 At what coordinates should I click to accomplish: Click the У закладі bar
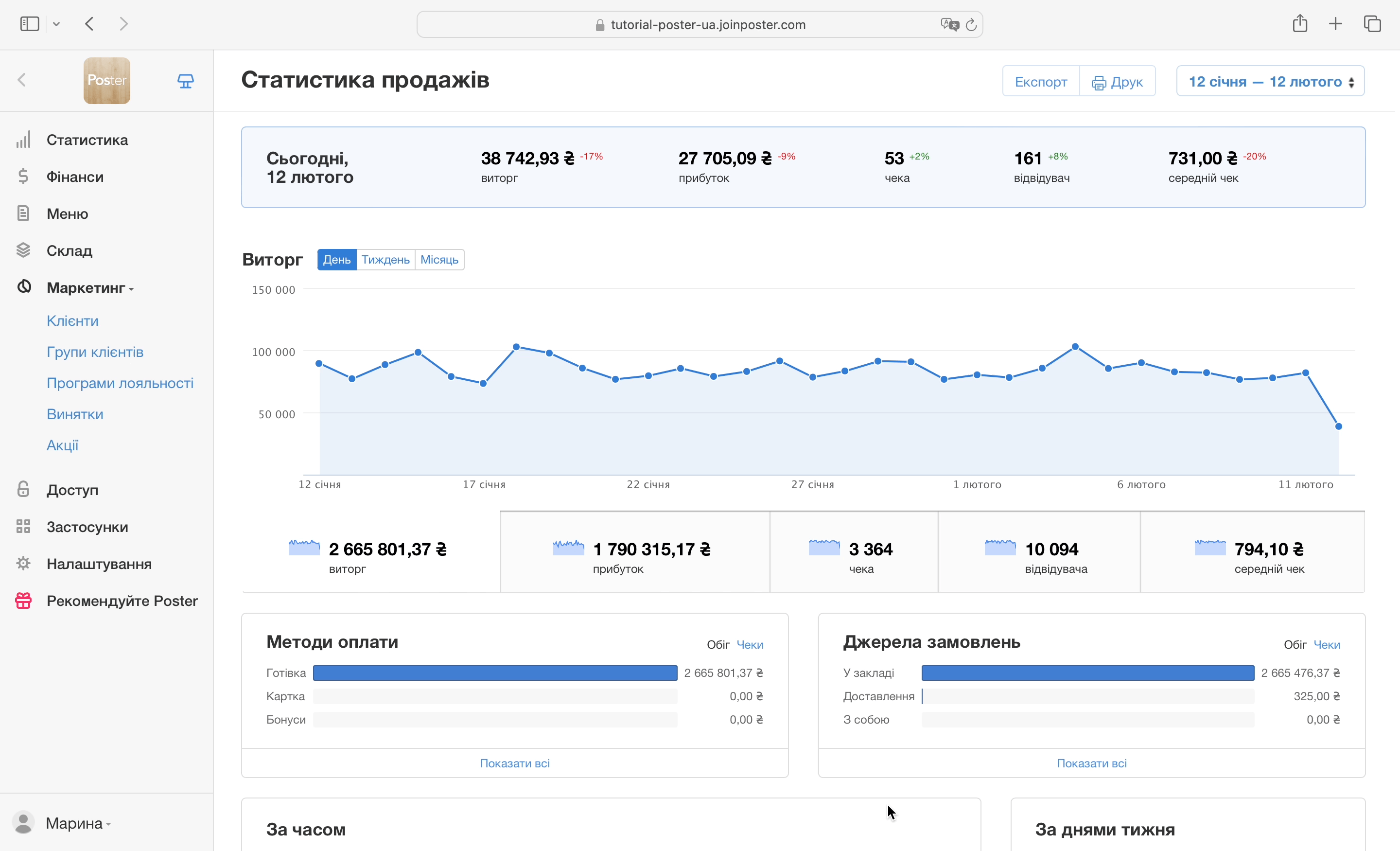coord(1087,673)
